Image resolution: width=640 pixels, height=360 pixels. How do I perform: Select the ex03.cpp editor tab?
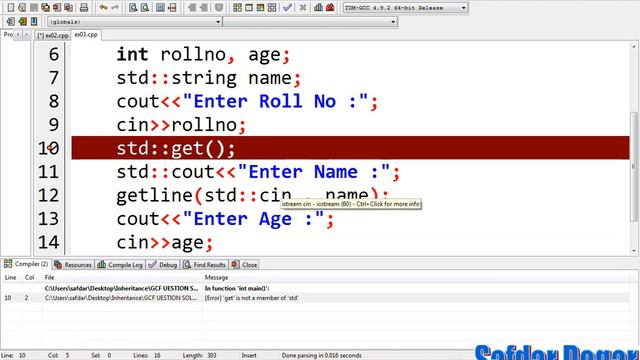[x=86, y=35]
